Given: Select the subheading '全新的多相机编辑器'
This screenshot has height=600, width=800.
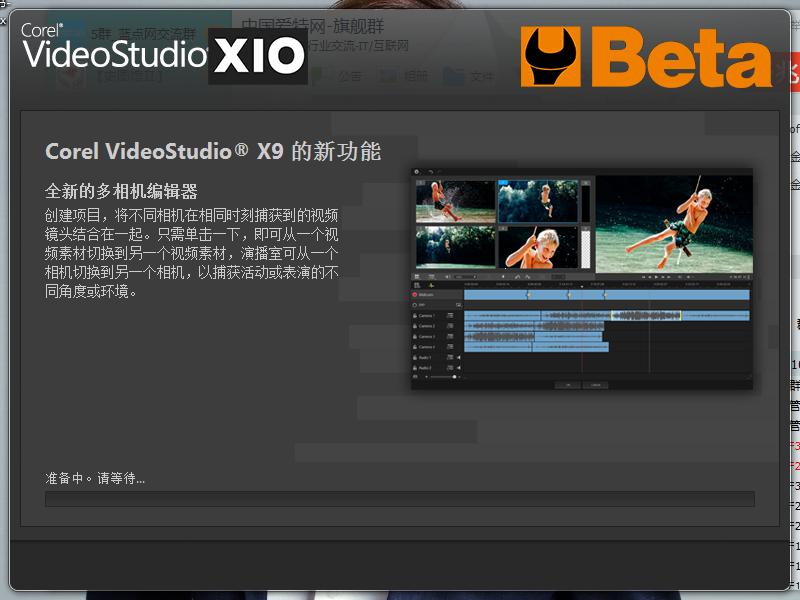Looking at the screenshot, I should (x=121, y=191).
